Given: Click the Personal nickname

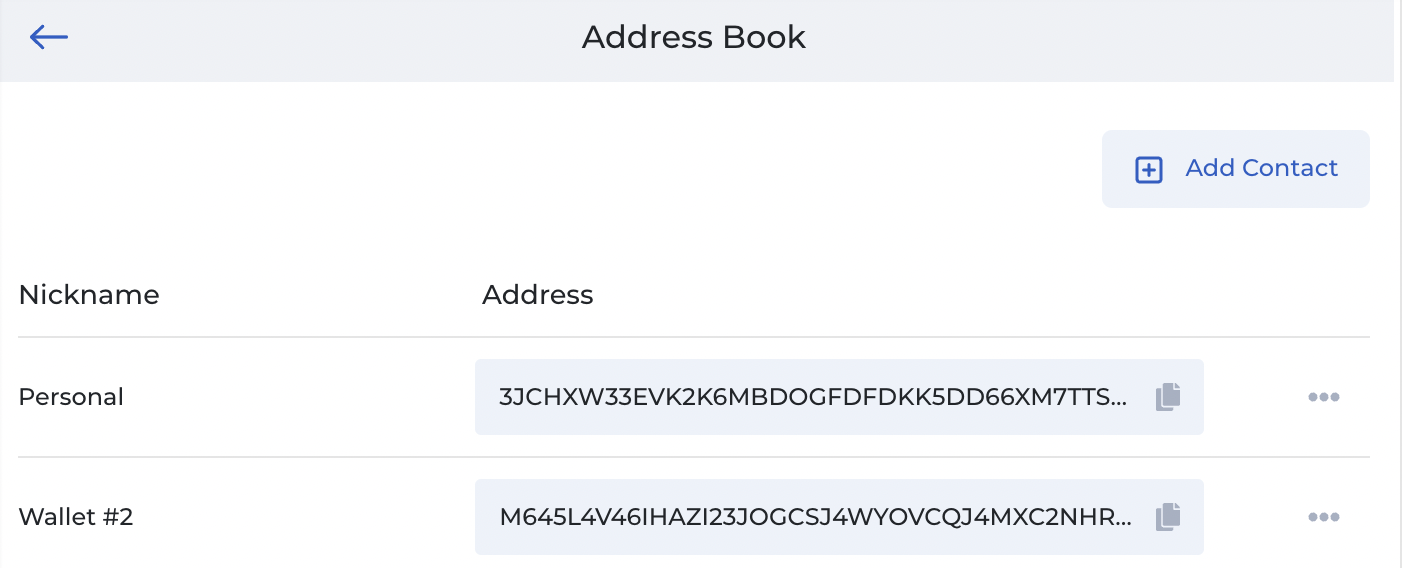Looking at the screenshot, I should point(71,397).
